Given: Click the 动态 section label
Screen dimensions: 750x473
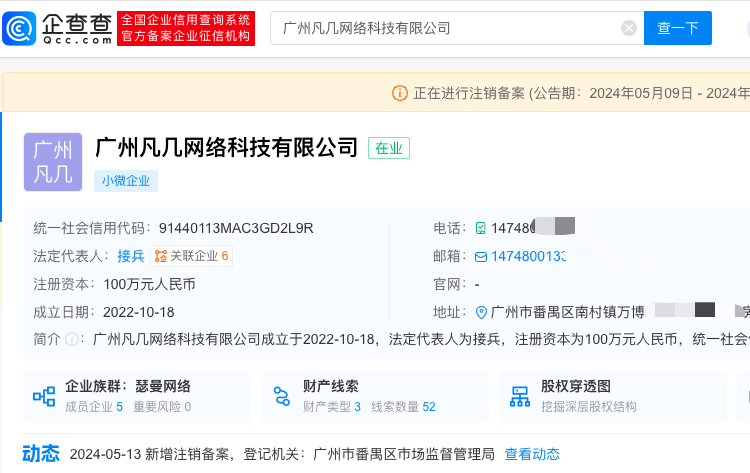Looking at the screenshot, I should pos(41,453).
